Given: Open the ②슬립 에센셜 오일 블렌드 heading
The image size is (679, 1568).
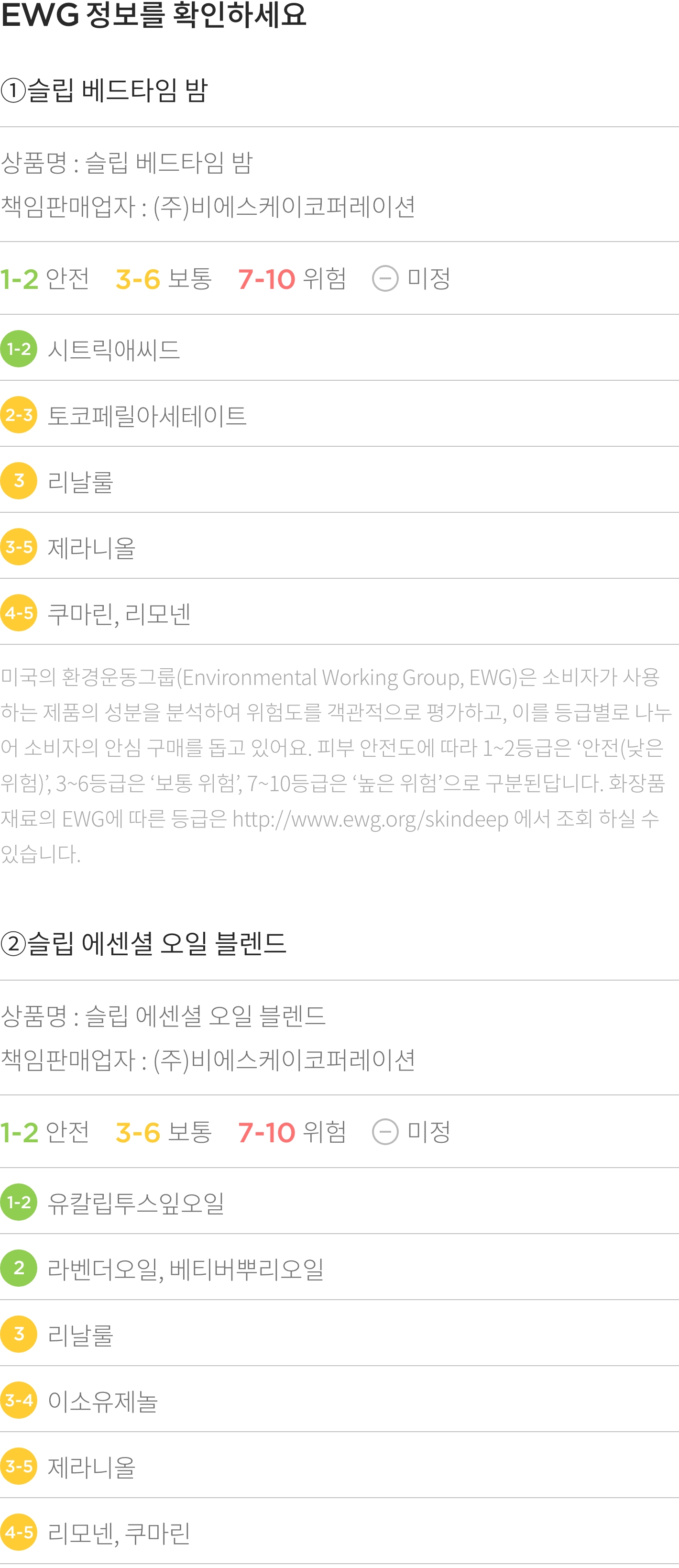Looking at the screenshot, I should click(x=143, y=943).
